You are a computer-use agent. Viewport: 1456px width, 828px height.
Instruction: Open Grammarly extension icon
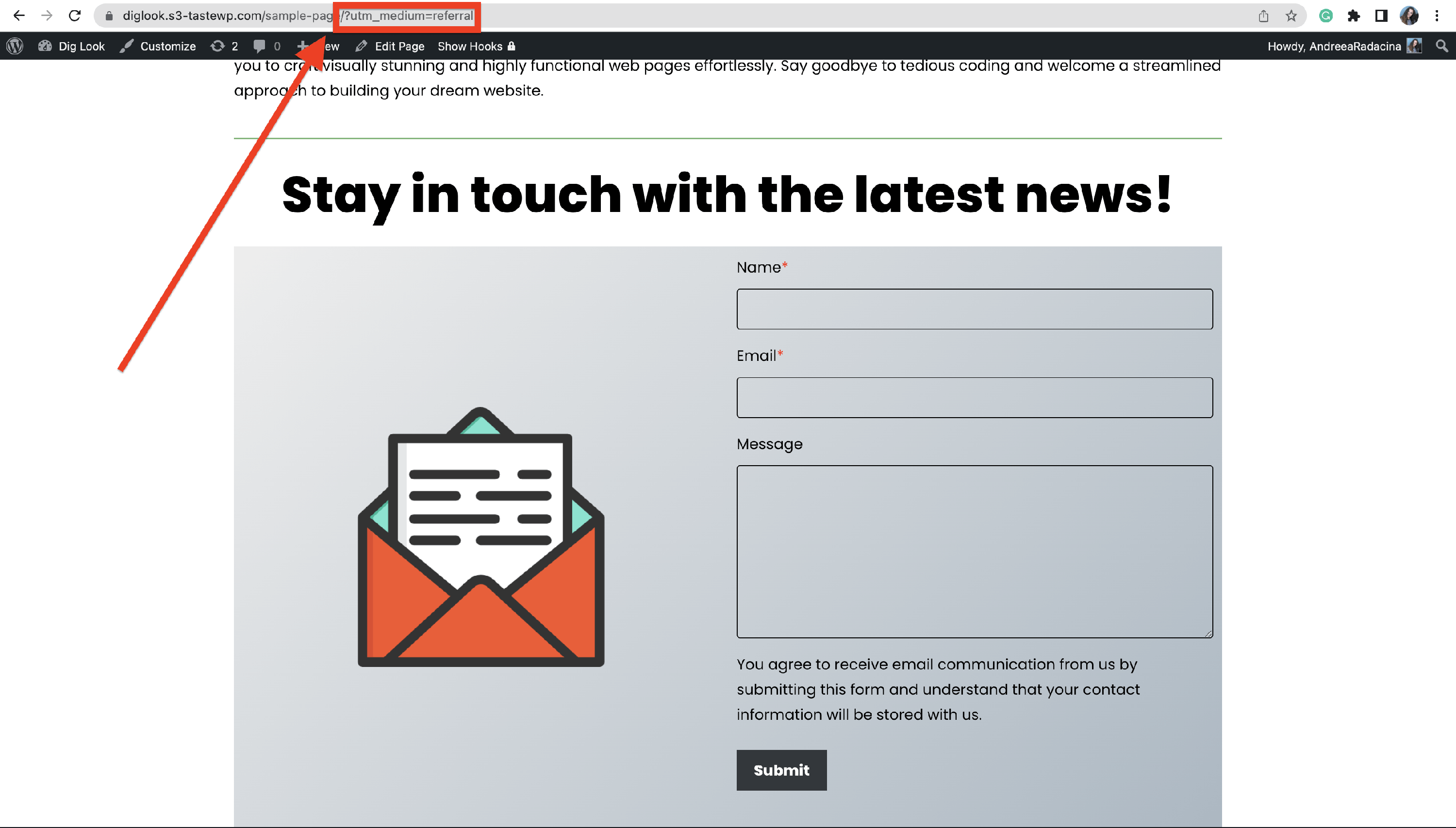point(1326,16)
